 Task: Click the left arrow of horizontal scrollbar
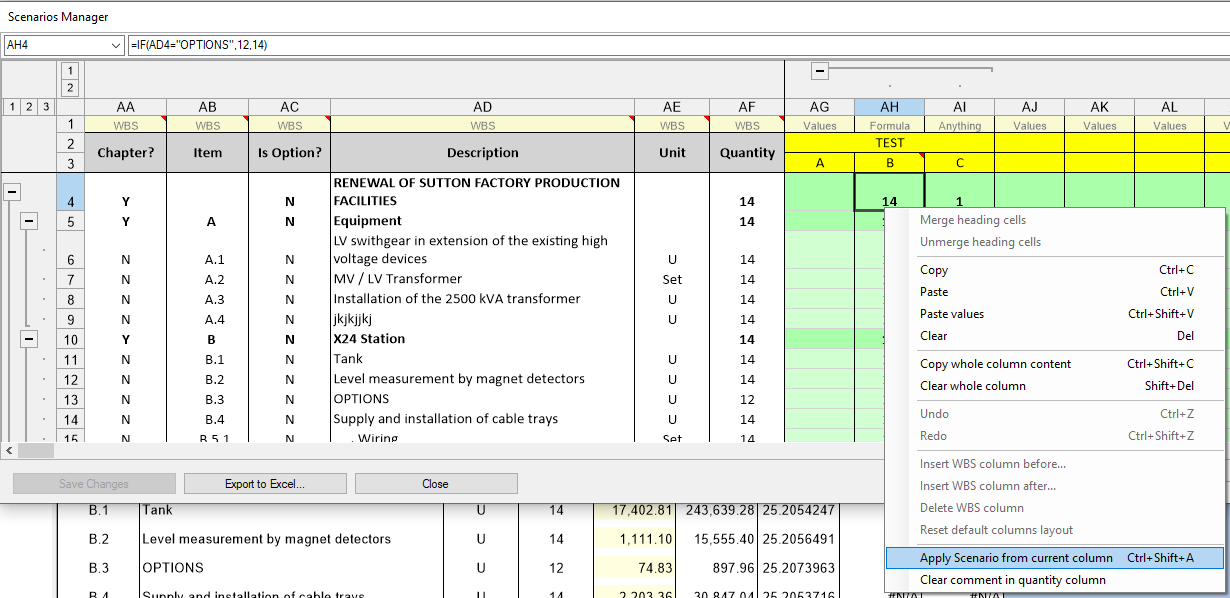[x=9, y=451]
